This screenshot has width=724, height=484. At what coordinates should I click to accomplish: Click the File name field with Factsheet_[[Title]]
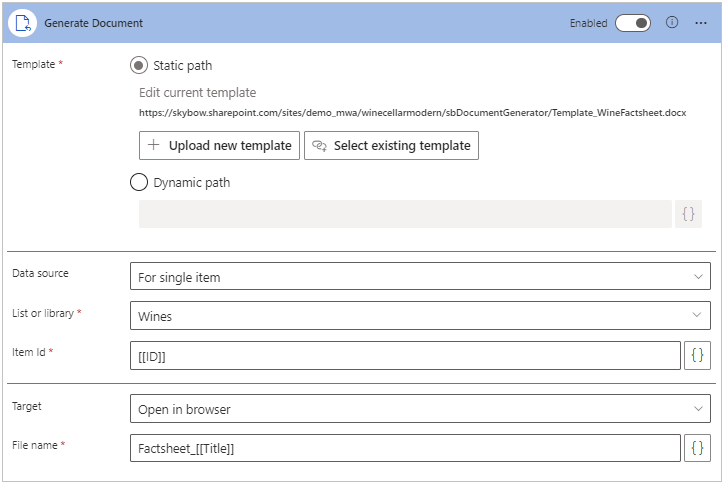(405, 449)
